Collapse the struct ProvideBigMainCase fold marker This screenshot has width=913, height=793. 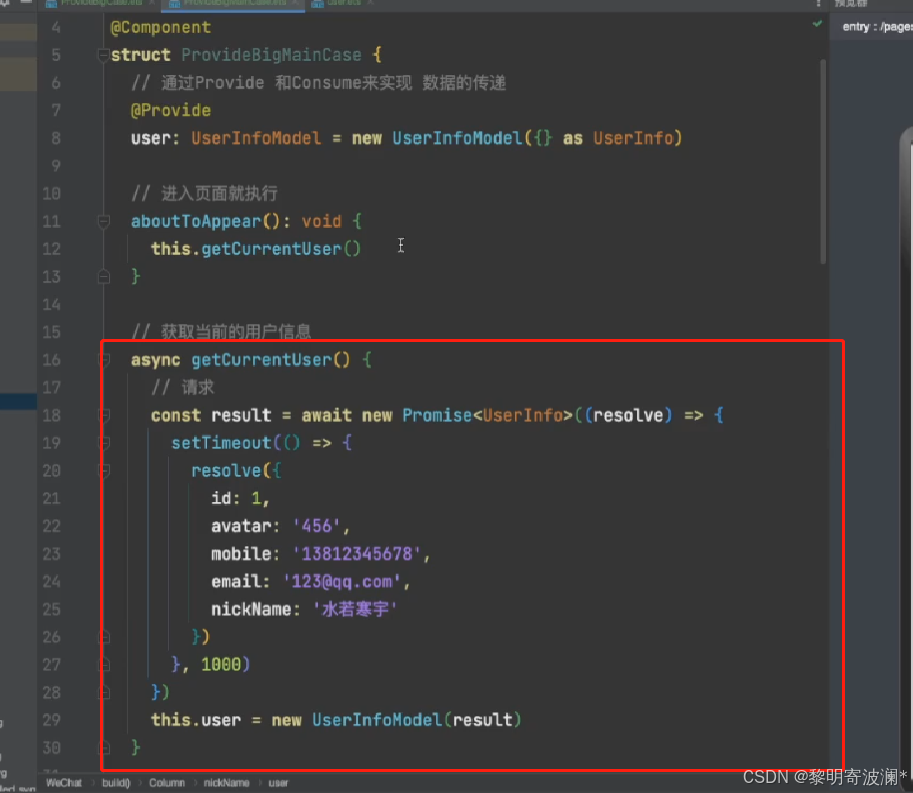click(x=104, y=55)
